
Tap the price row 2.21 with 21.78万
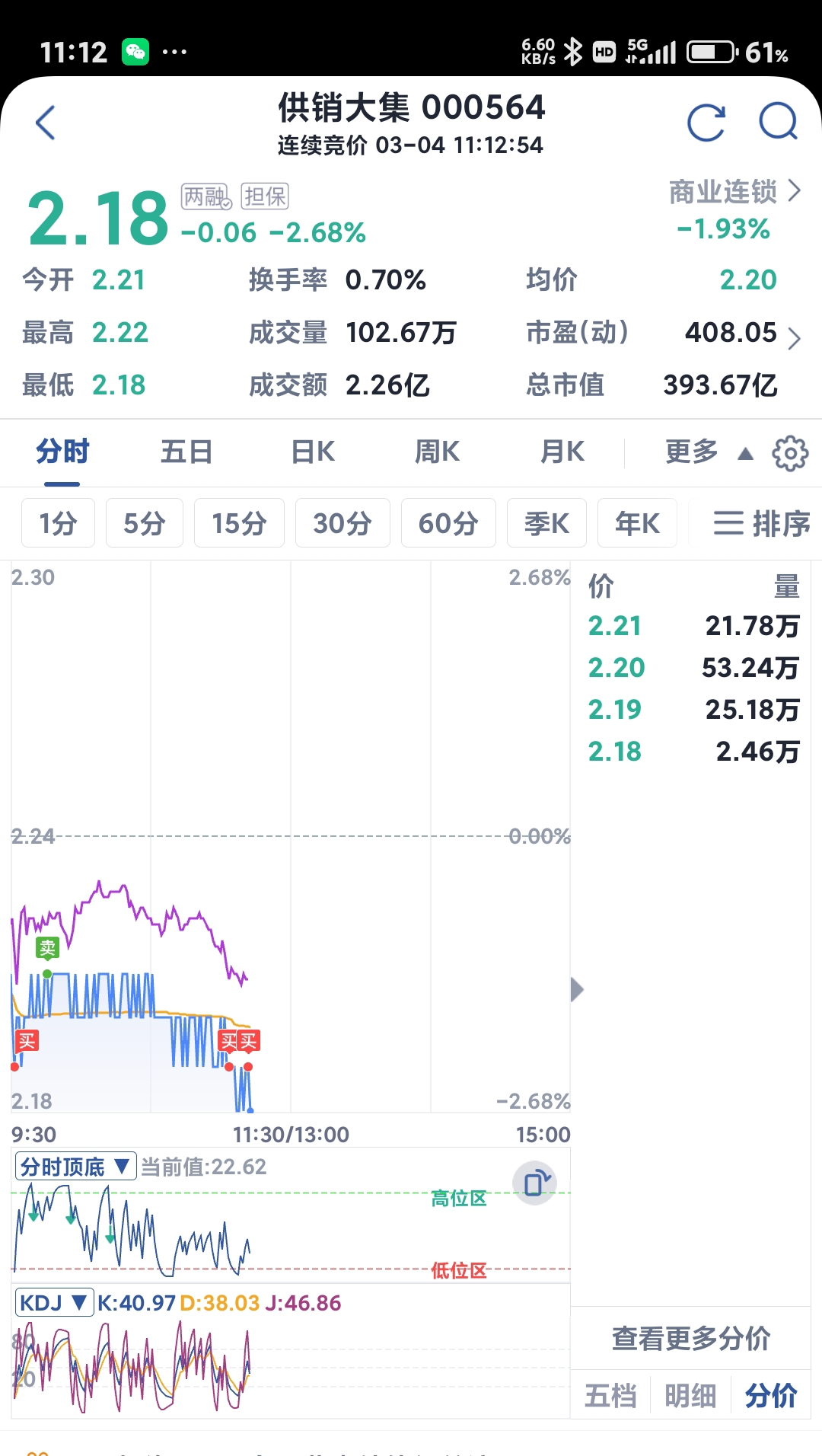pos(693,626)
